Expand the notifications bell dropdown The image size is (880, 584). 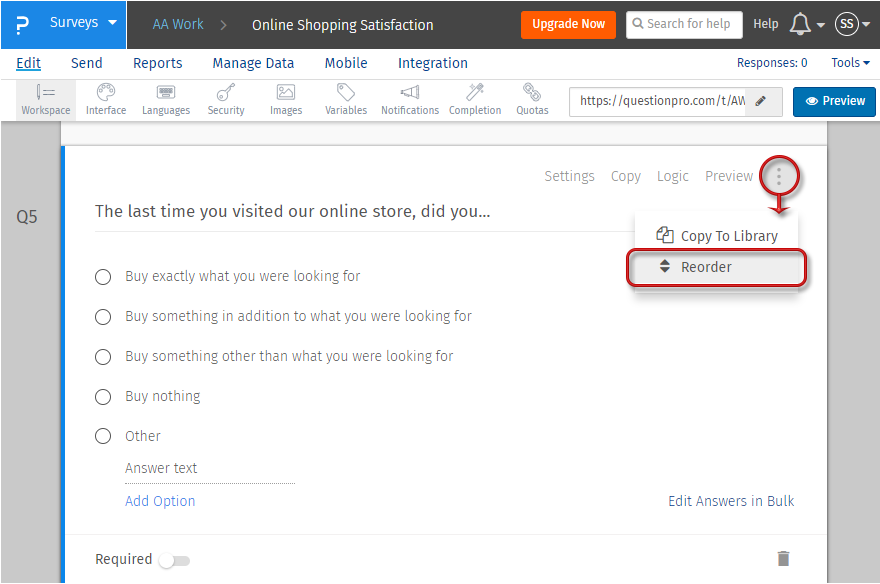pyautogui.click(x=807, y=25)
